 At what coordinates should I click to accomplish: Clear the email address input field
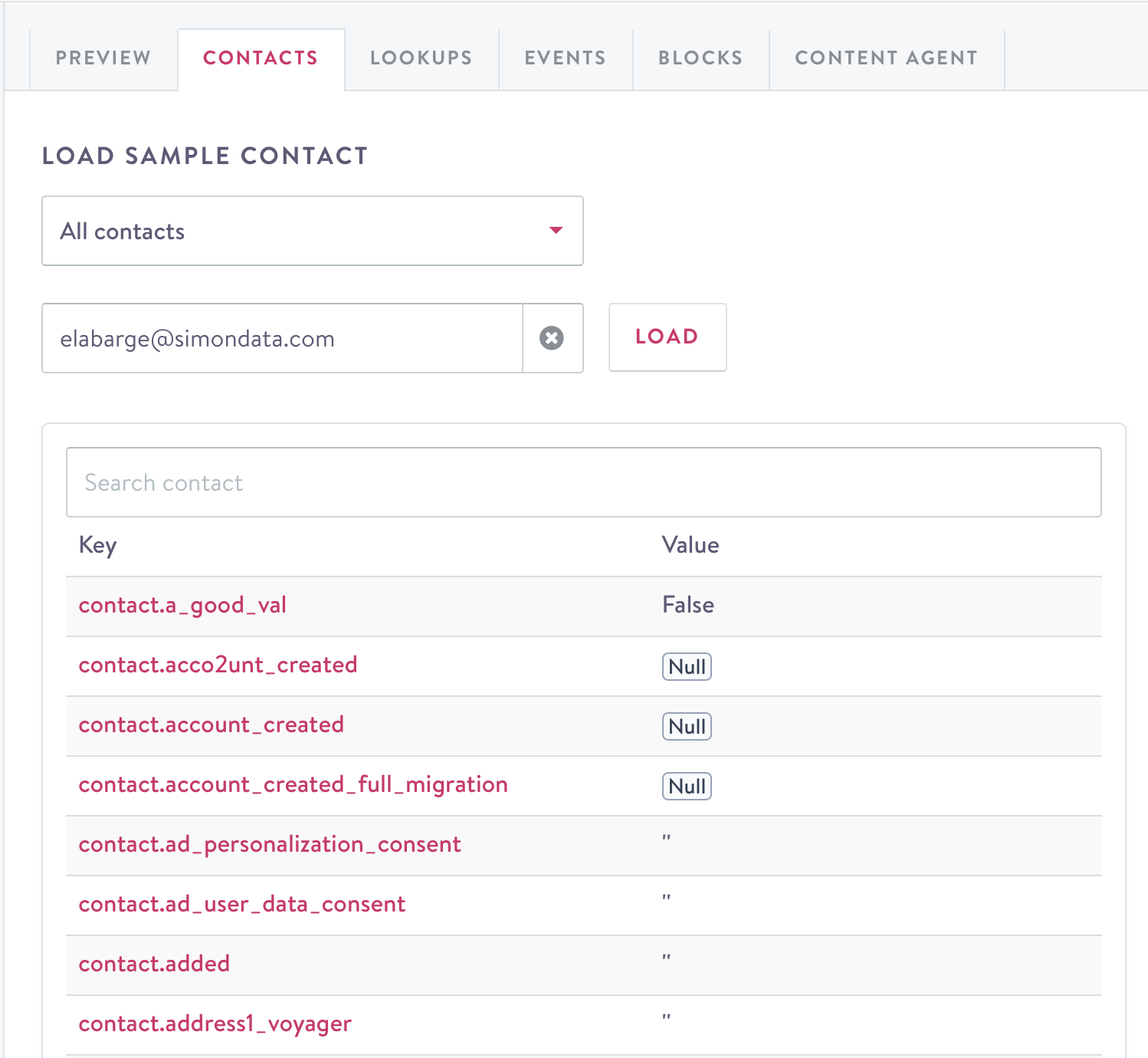[x=553, y=338]
